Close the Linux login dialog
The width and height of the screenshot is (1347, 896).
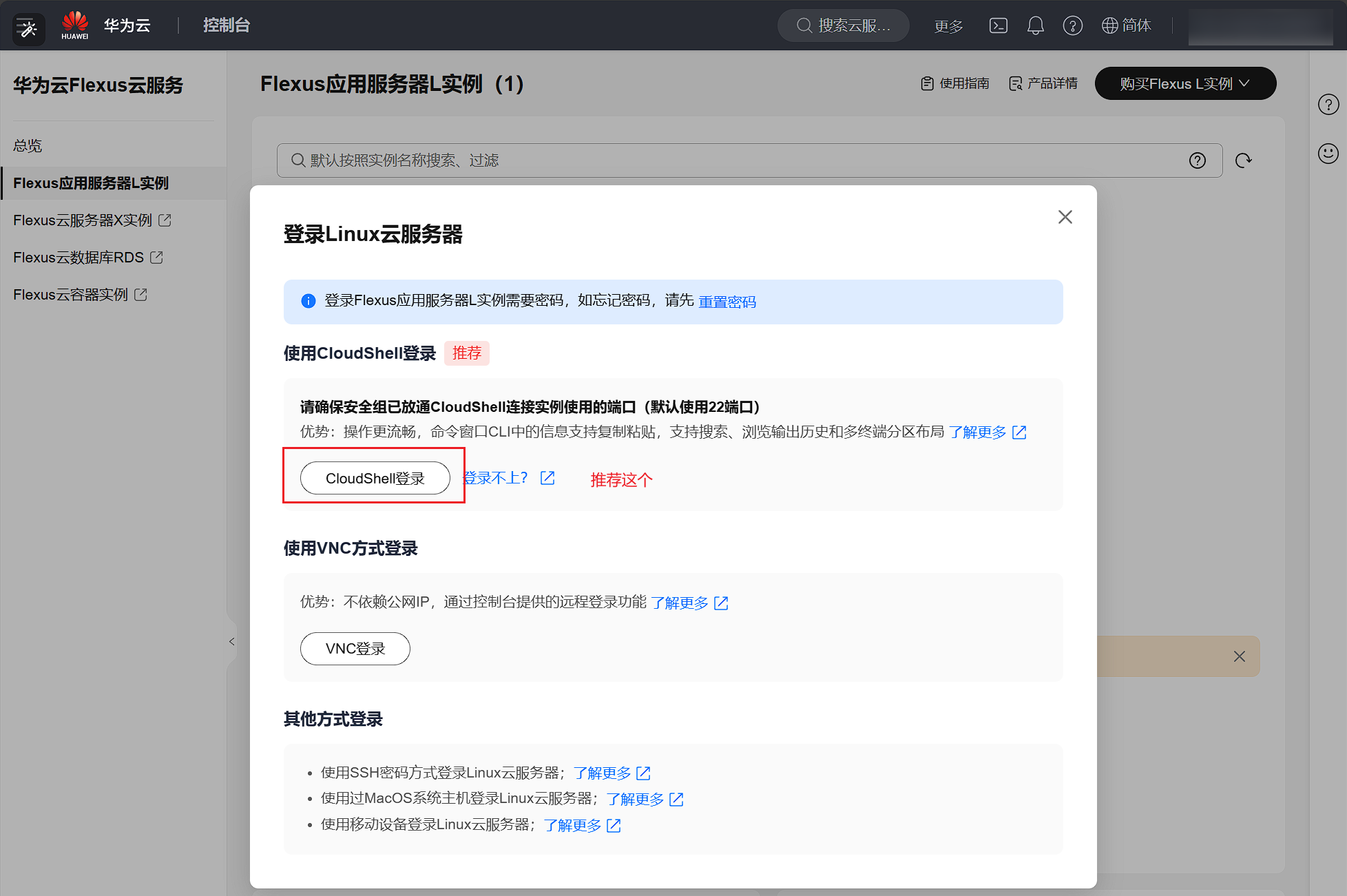[x=1065, y=217]
